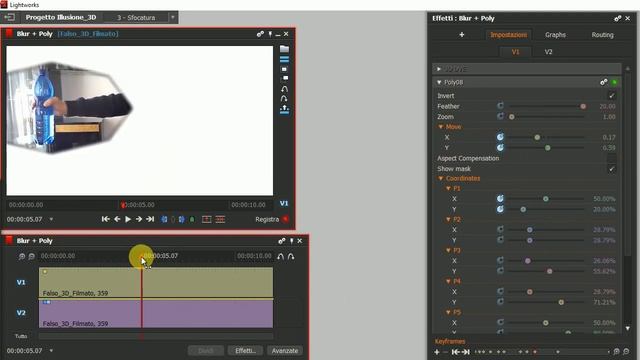The image size is (640, 360).
Task: Open the timeline timecode dropdown arrow
Action: coord(51,351)
